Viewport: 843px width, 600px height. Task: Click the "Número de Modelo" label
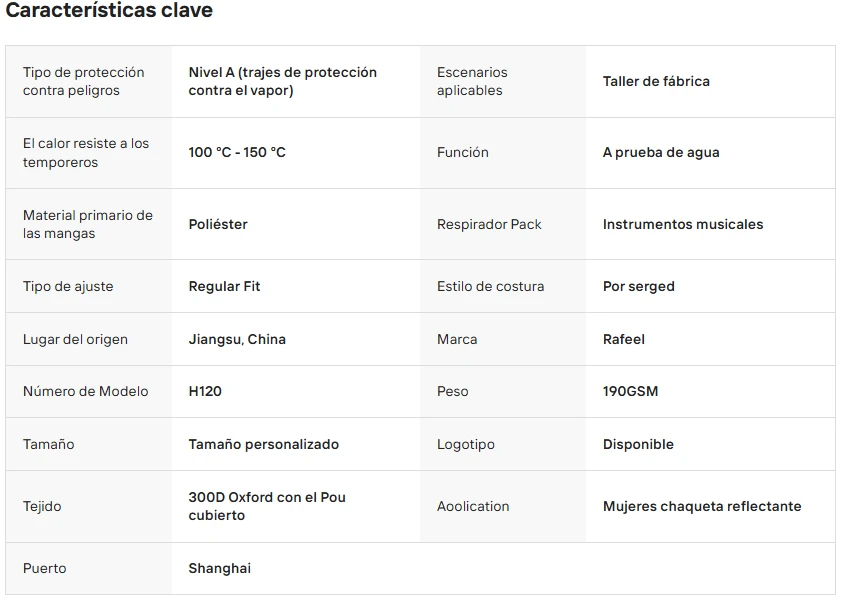(85, 391)
